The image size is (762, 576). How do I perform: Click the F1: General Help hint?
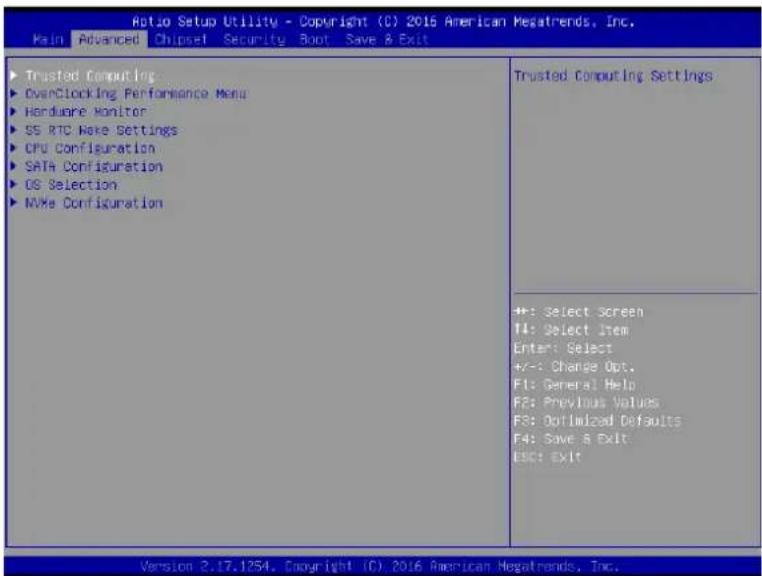(574, 385)
